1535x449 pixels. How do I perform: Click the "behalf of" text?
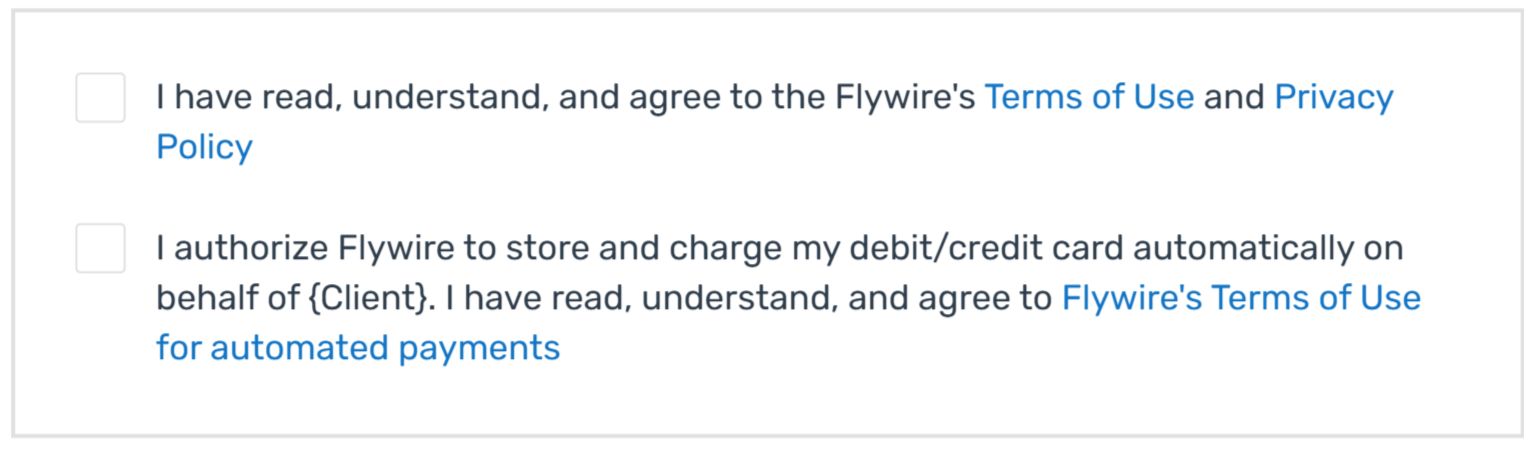221,298
